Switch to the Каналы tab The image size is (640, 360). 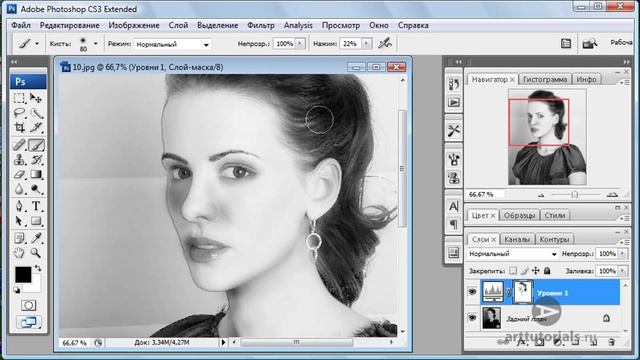(x=517, y=240)
